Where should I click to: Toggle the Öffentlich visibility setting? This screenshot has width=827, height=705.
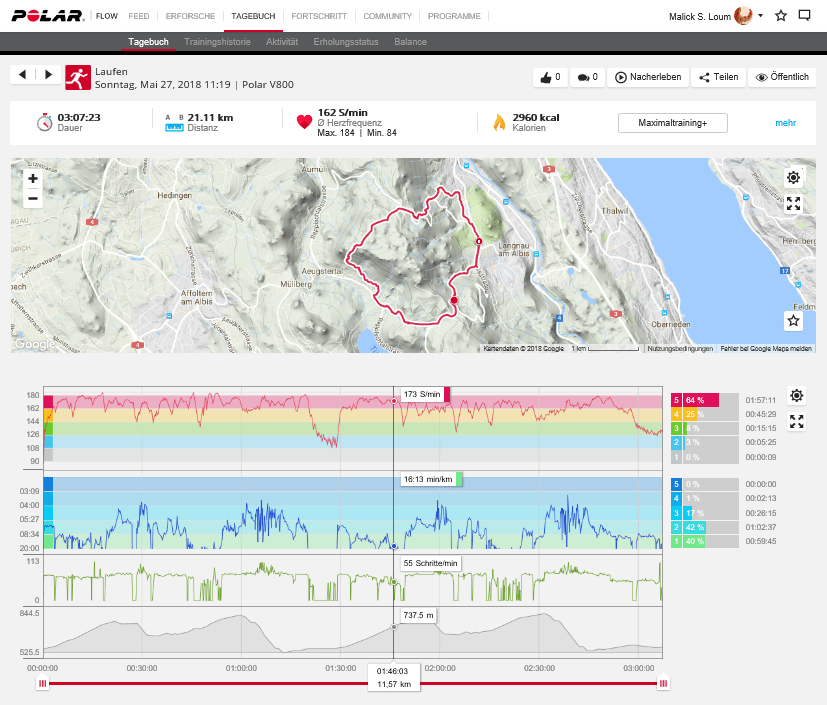[x=781, y=77]
